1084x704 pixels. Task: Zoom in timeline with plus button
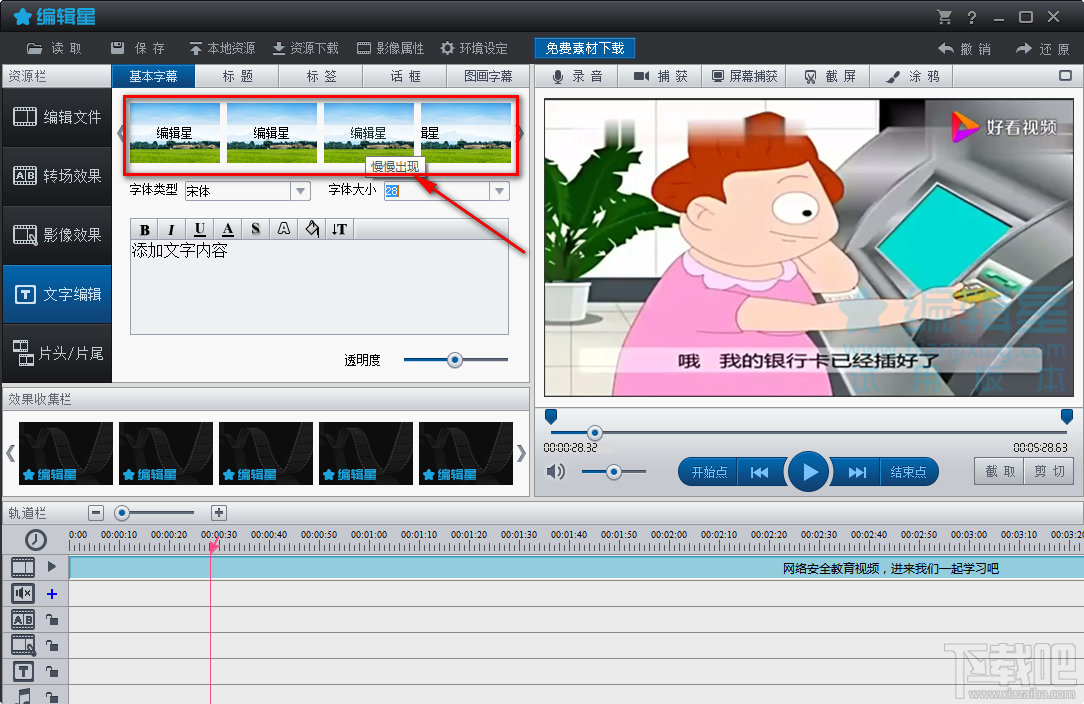(x=219, y=513)
